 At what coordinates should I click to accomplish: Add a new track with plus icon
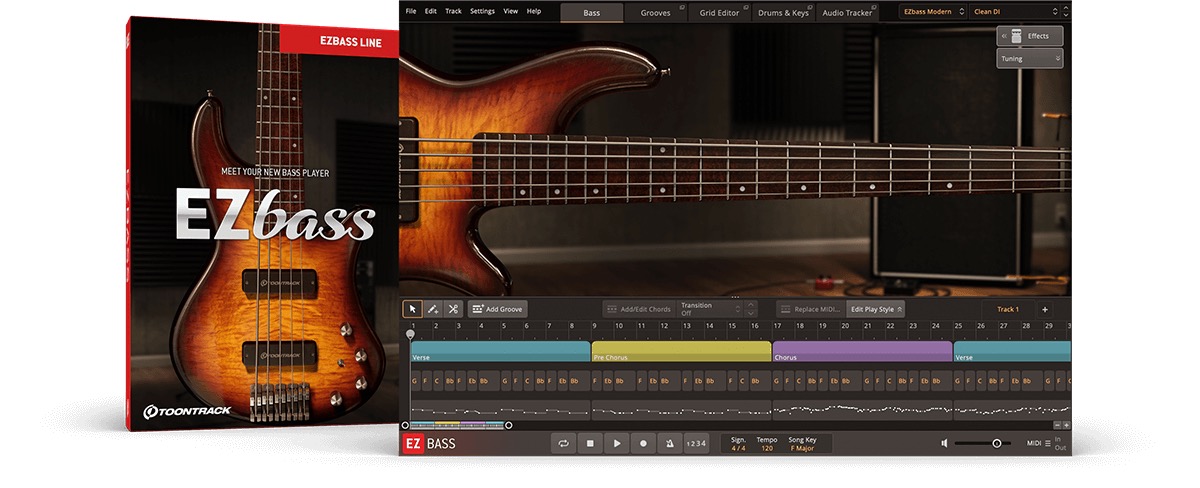[1045, 309]
